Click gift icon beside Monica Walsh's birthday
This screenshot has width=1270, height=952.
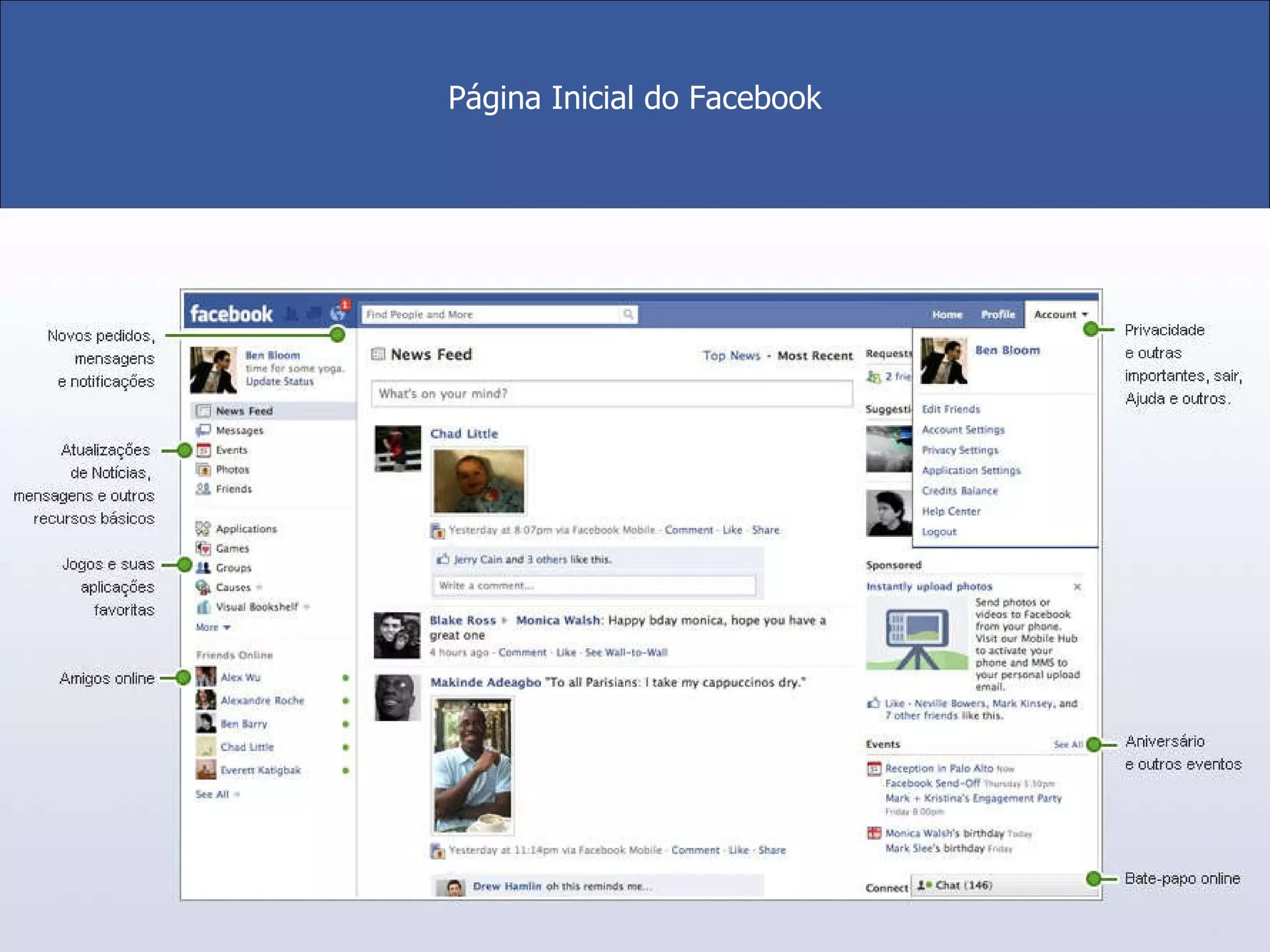(x=874, y=833)
